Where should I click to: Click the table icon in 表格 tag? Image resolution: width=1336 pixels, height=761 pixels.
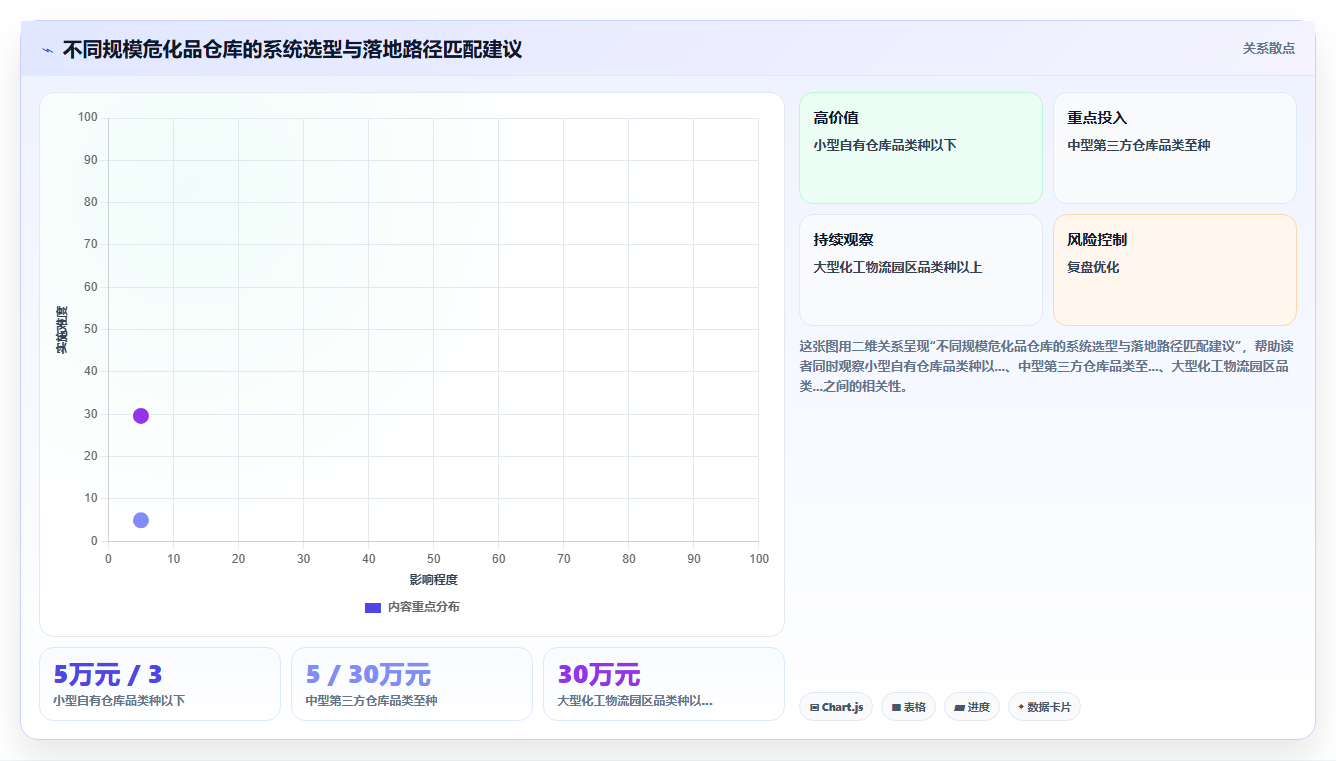[896, 707]
